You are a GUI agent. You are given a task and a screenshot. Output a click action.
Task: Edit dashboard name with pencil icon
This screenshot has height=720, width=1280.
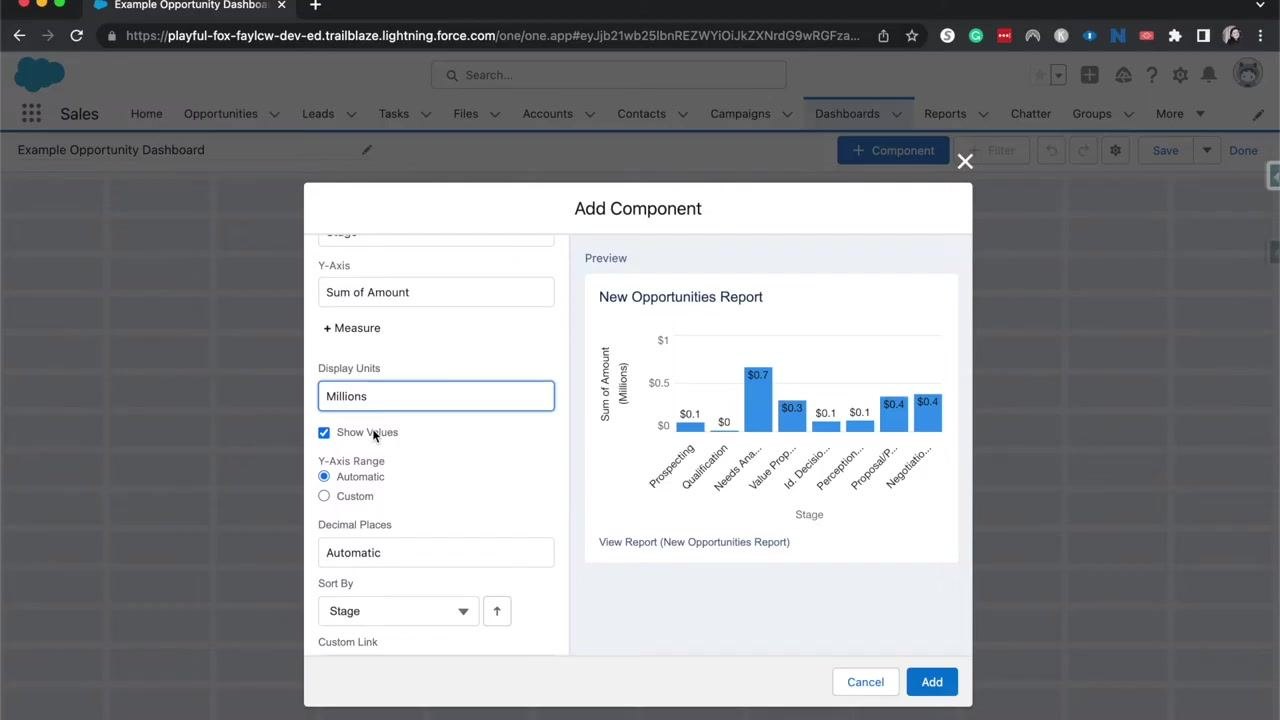tap(367, 150)
